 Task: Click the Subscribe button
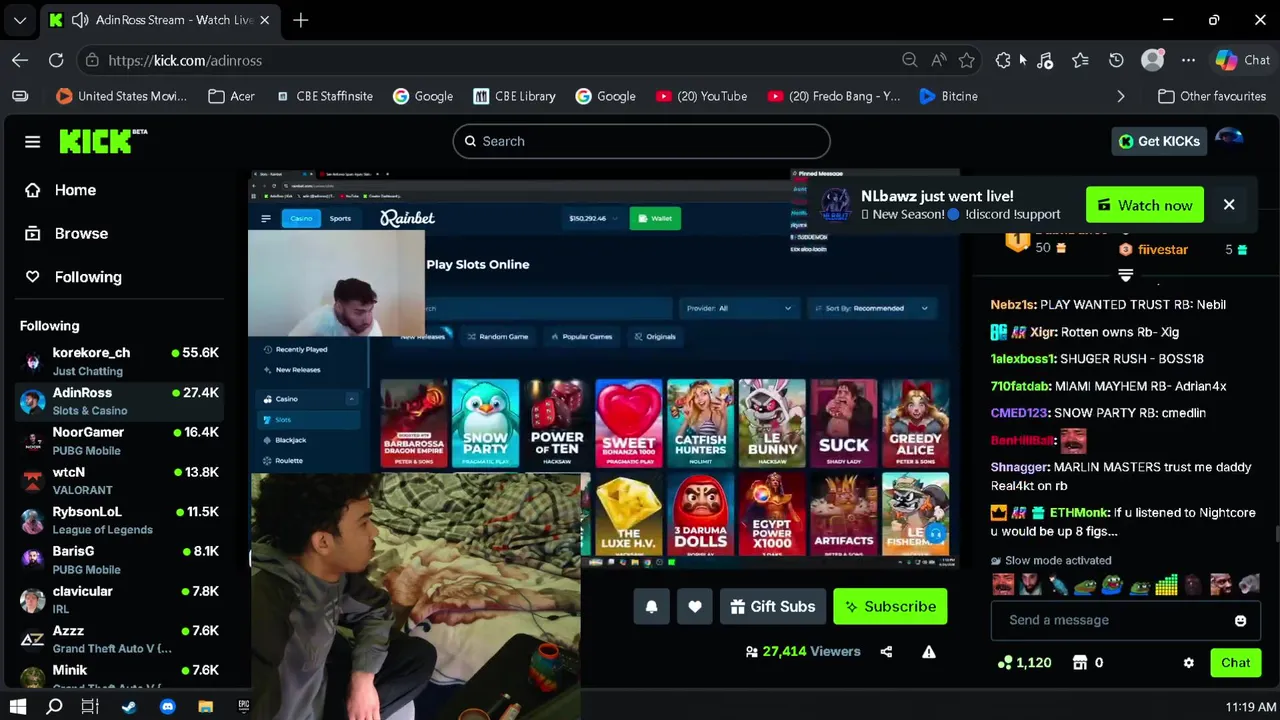890,606
